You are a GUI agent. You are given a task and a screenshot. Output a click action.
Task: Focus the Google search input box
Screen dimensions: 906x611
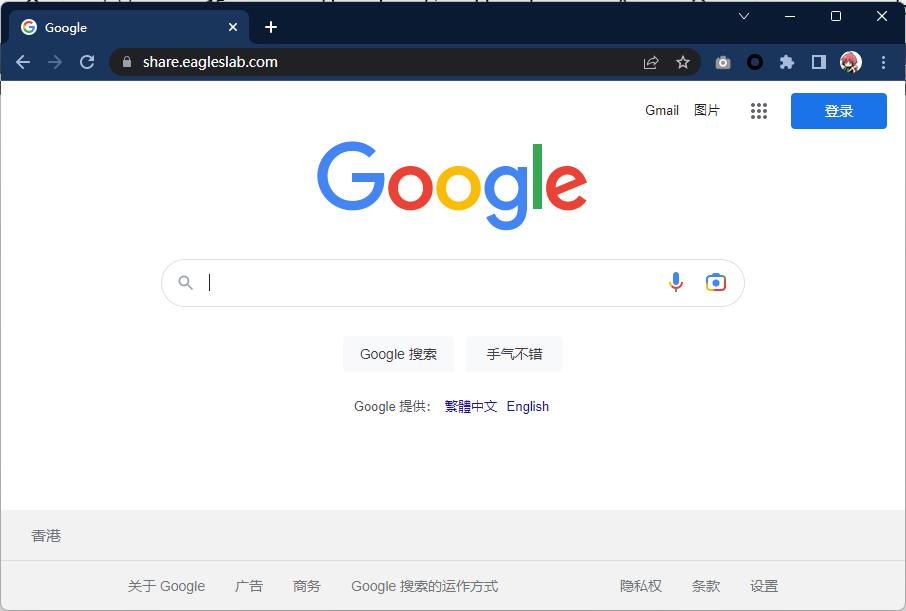click(x=430, y=283)
